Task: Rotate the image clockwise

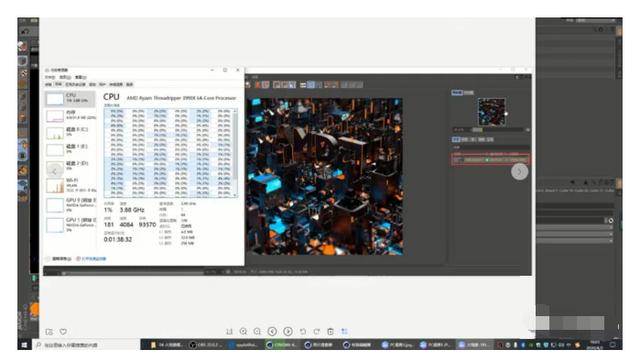Action: pos(317,332)
